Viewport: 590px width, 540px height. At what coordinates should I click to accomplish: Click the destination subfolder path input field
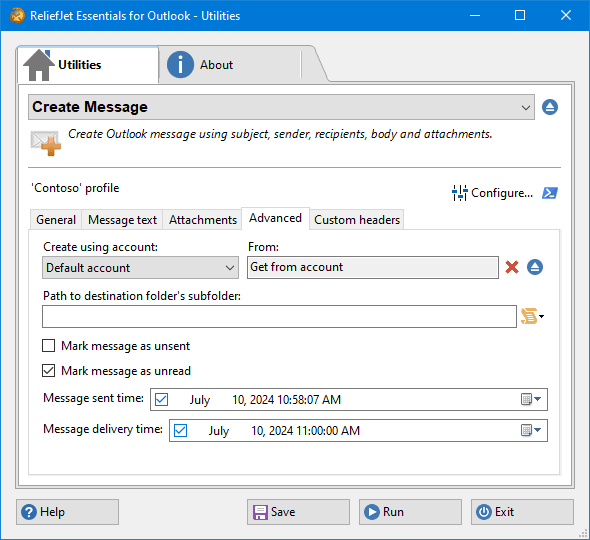pos(279,316)
